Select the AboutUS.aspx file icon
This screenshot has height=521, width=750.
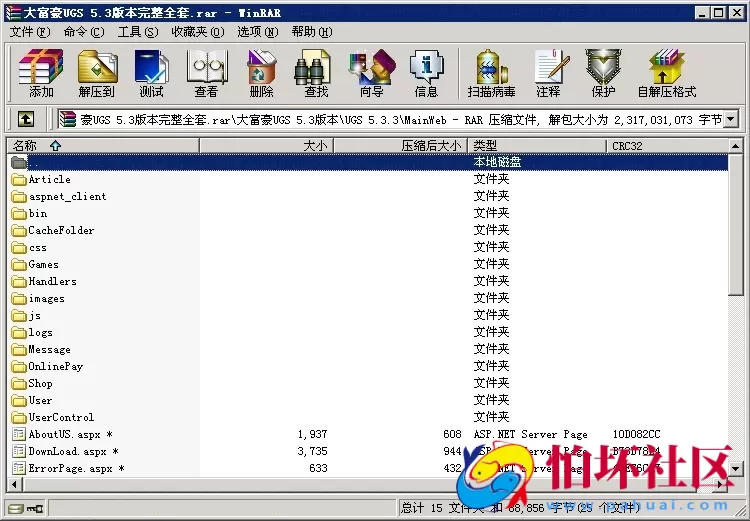click(19, 434)
